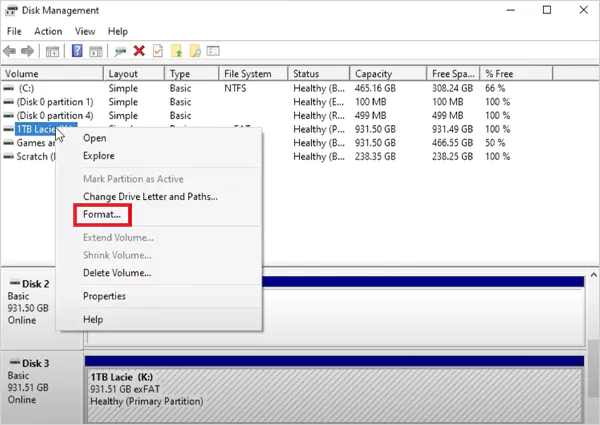Click the folder with magnifier icon
Screen dimensions: 600x425
(x=195, y=50)
